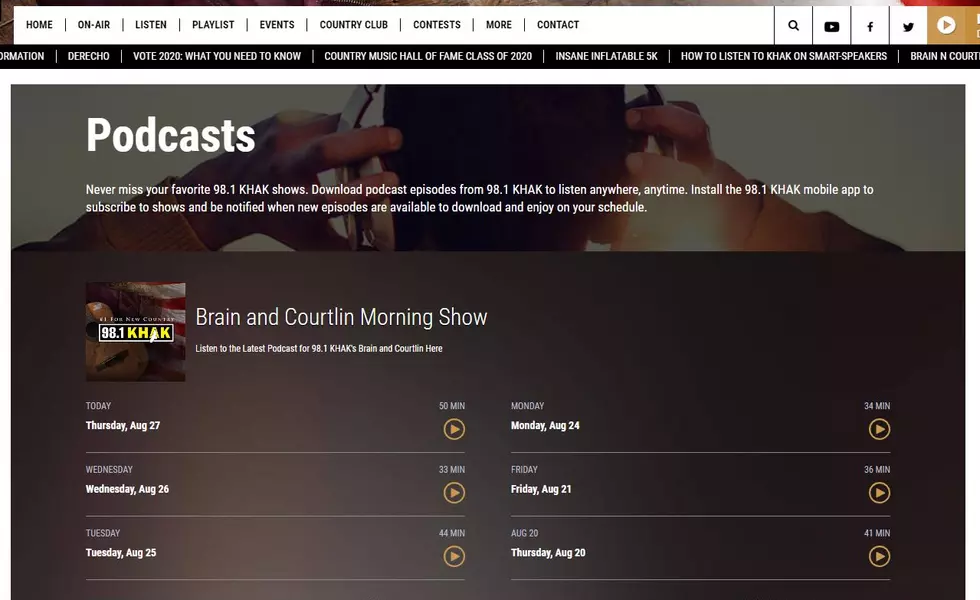
Task: Open the Facebook page icon
Action: point(869,26)
